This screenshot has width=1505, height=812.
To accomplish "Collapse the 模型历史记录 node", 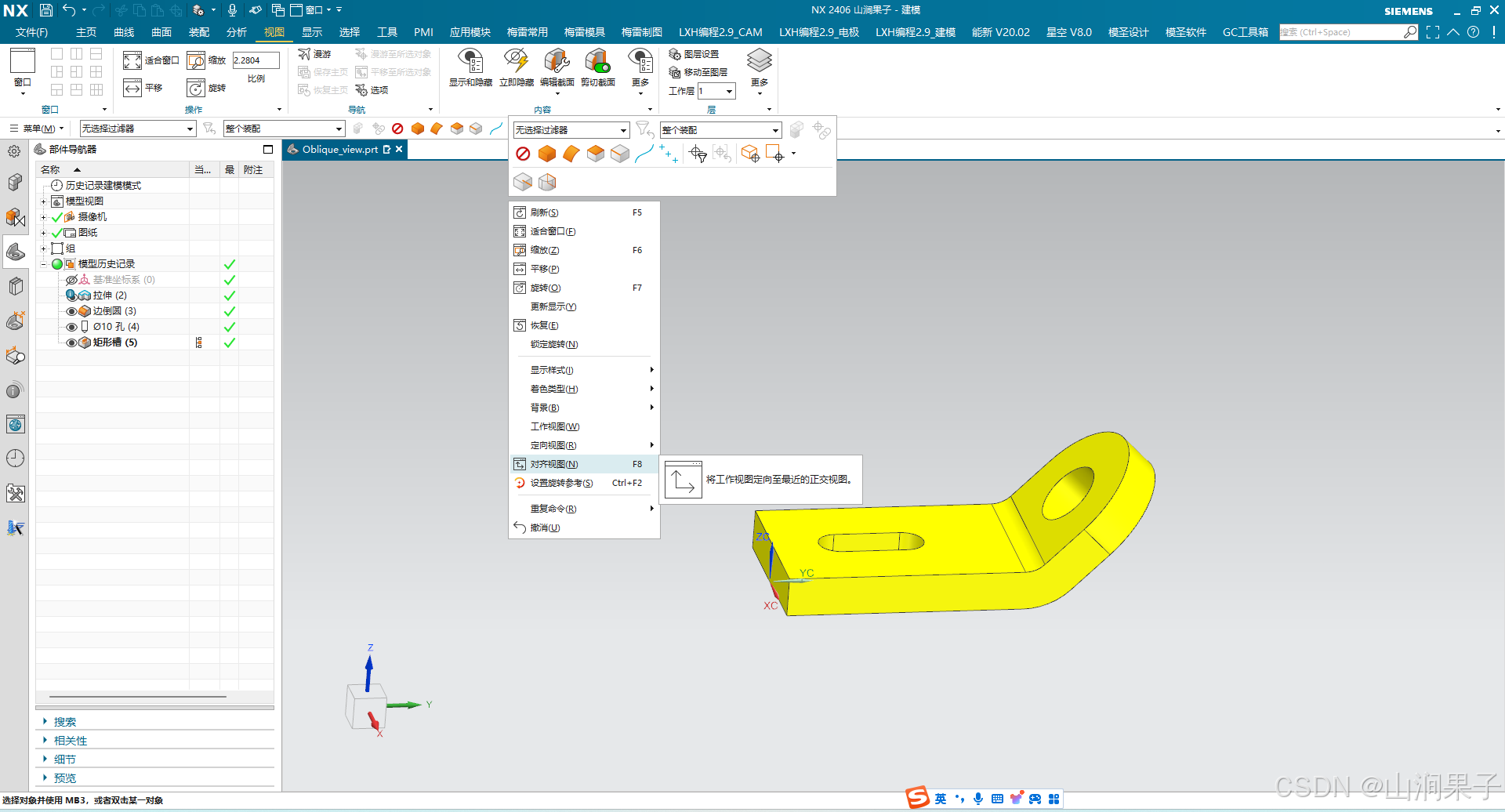I will pyautogui.click(x=43, y=264).
